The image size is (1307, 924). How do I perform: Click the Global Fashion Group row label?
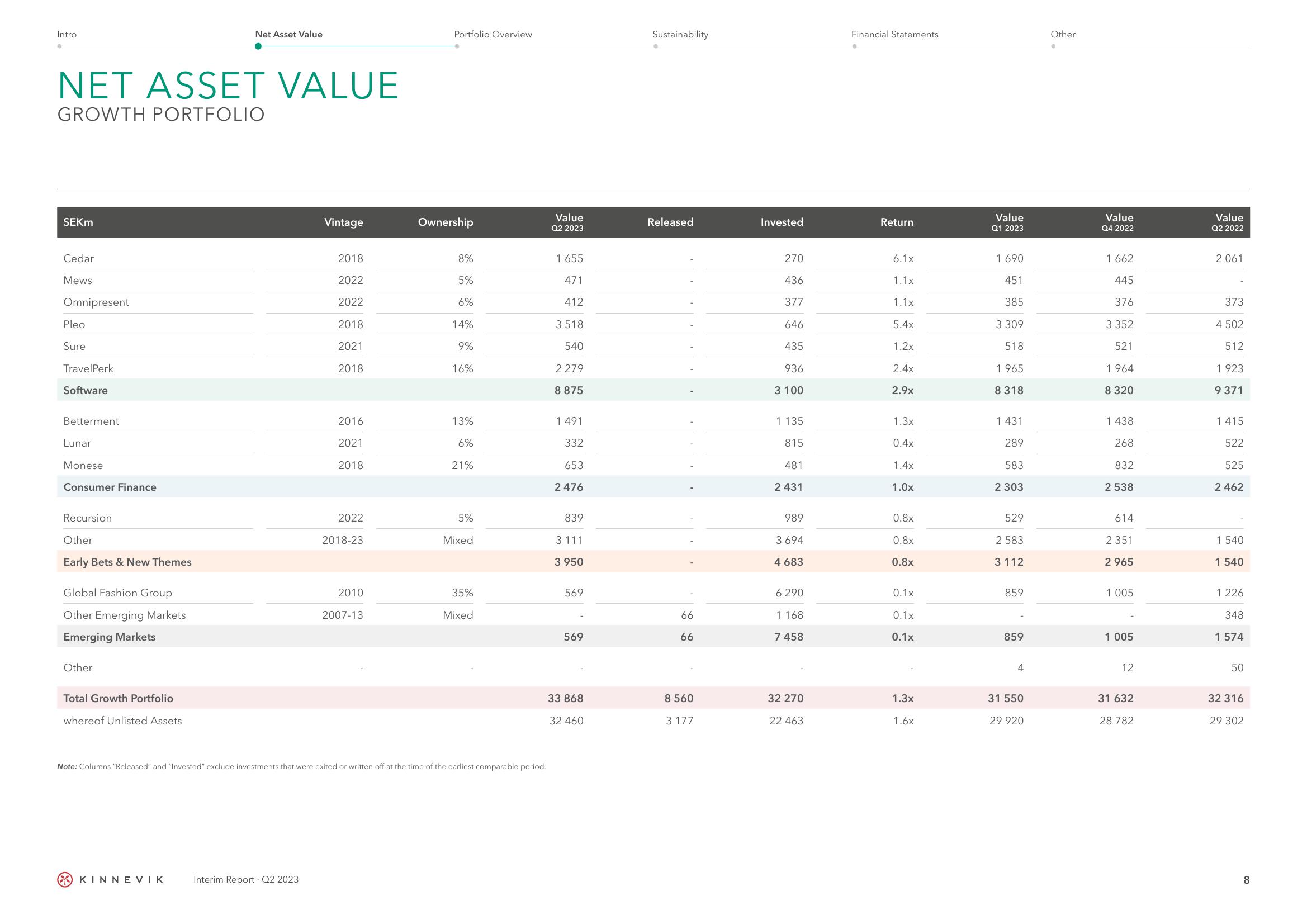click(118, 593)
